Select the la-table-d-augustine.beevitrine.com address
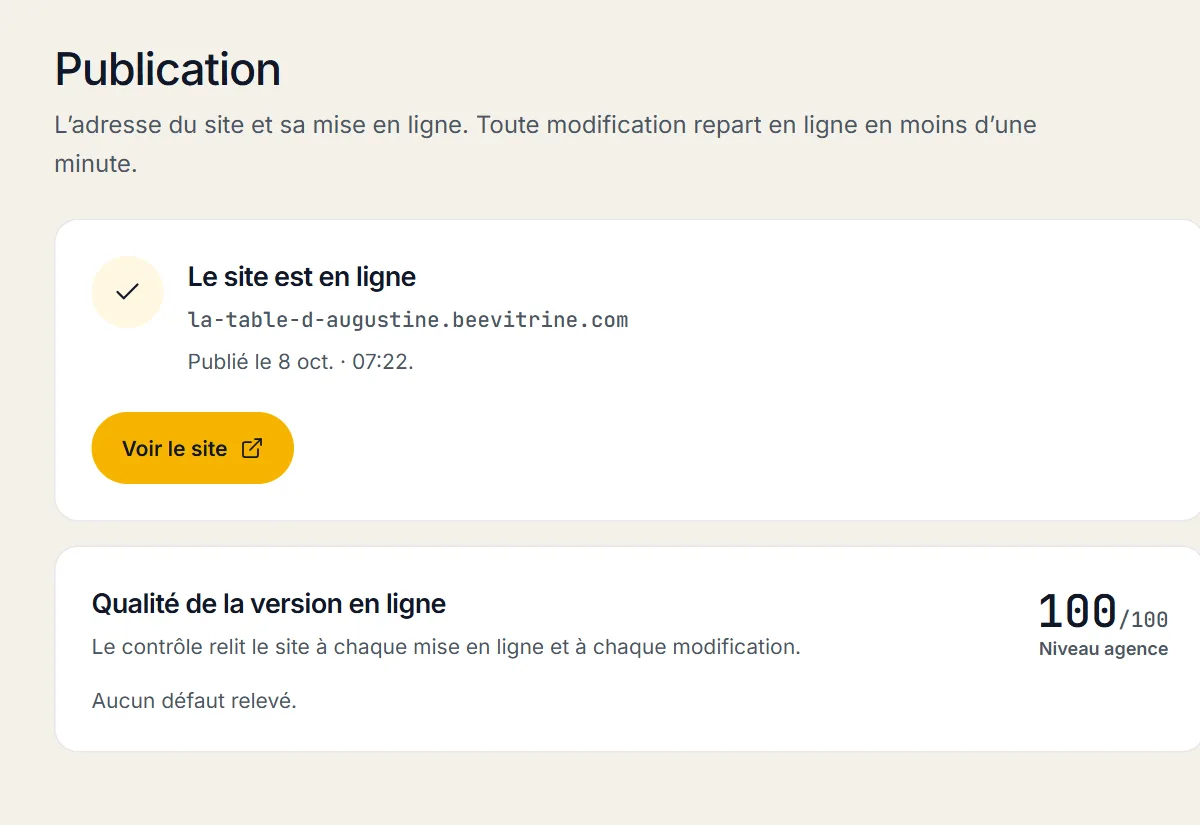The height and width of the screenshot is (825, 1200). tap(408, 321)
